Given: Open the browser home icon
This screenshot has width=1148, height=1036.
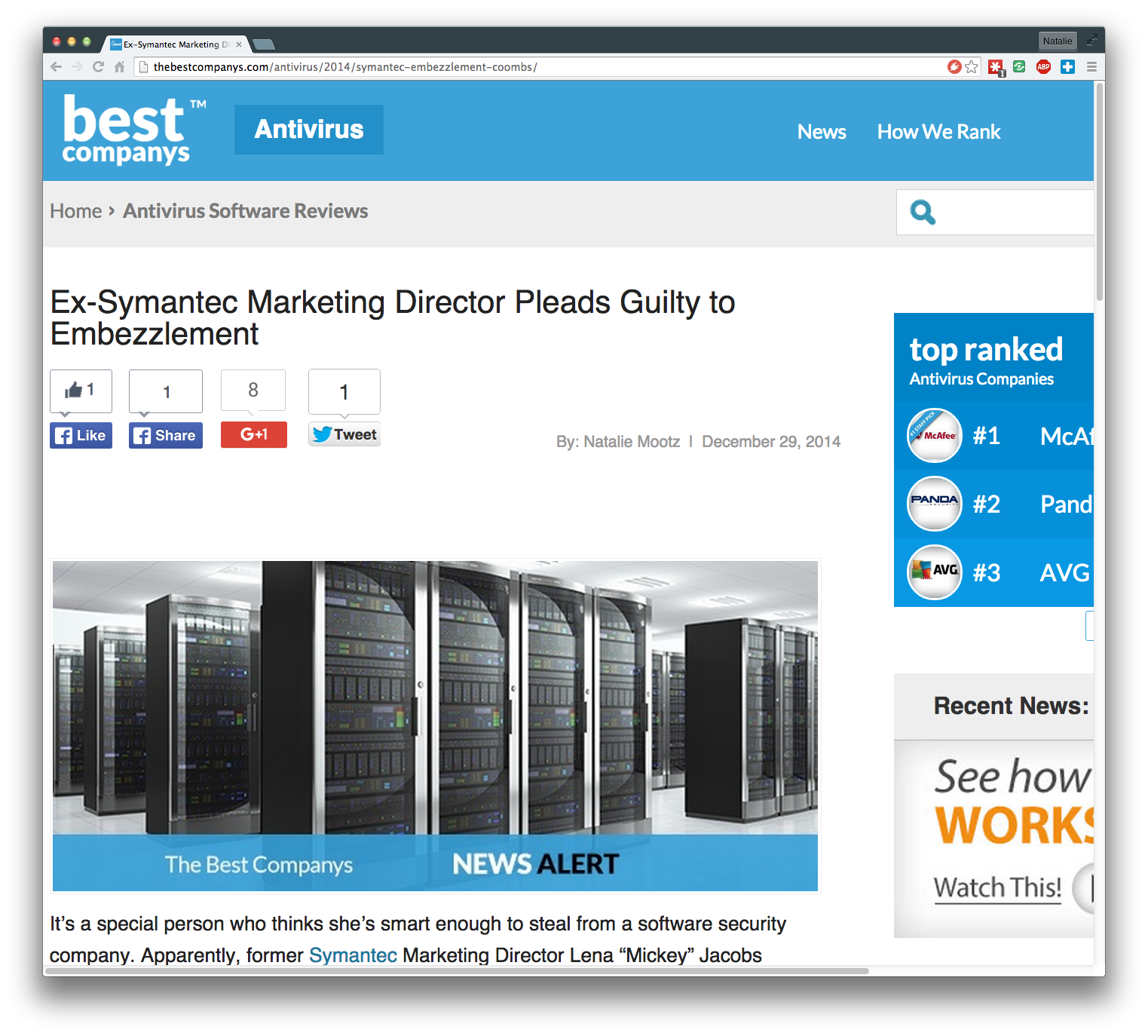Looking at the screenshot, I should [119, 67].
